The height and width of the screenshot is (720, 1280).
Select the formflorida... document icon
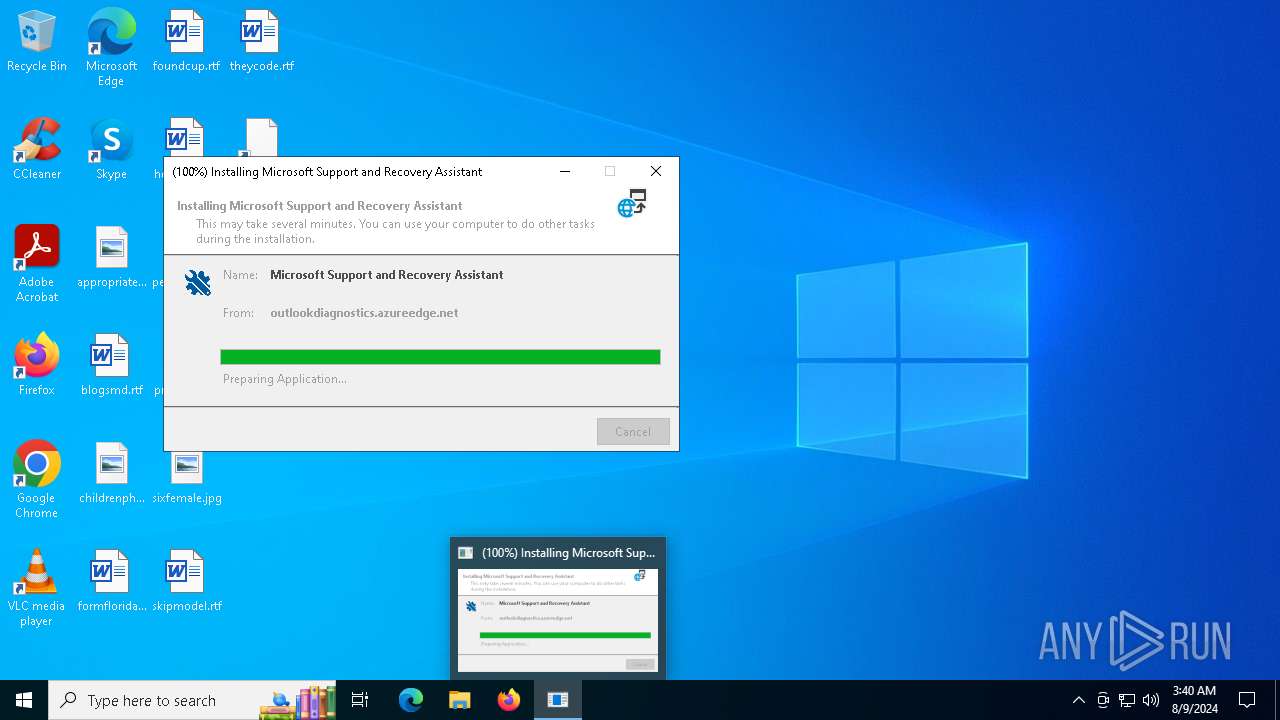(112, 581)
